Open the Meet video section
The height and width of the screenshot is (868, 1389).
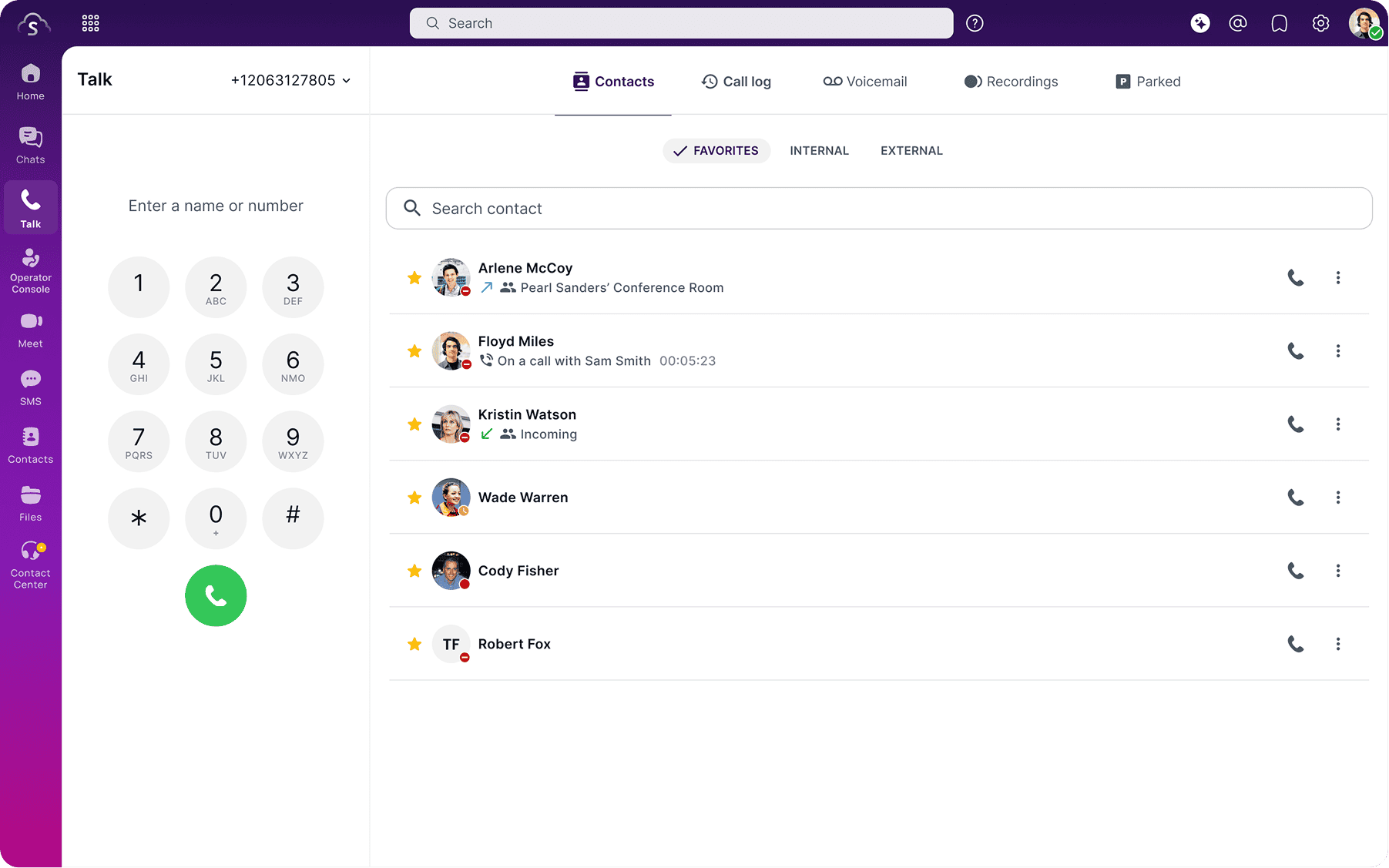tap(31, 330)
